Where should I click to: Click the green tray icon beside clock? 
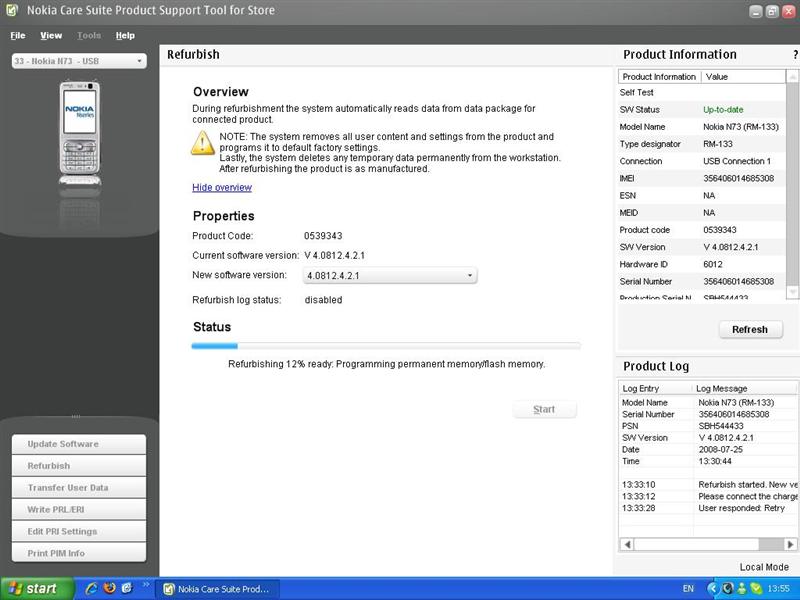[756, 589]
